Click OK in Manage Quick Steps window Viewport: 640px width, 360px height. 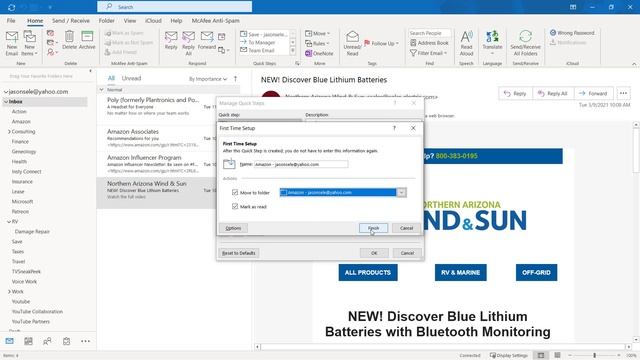click(374, 253)
